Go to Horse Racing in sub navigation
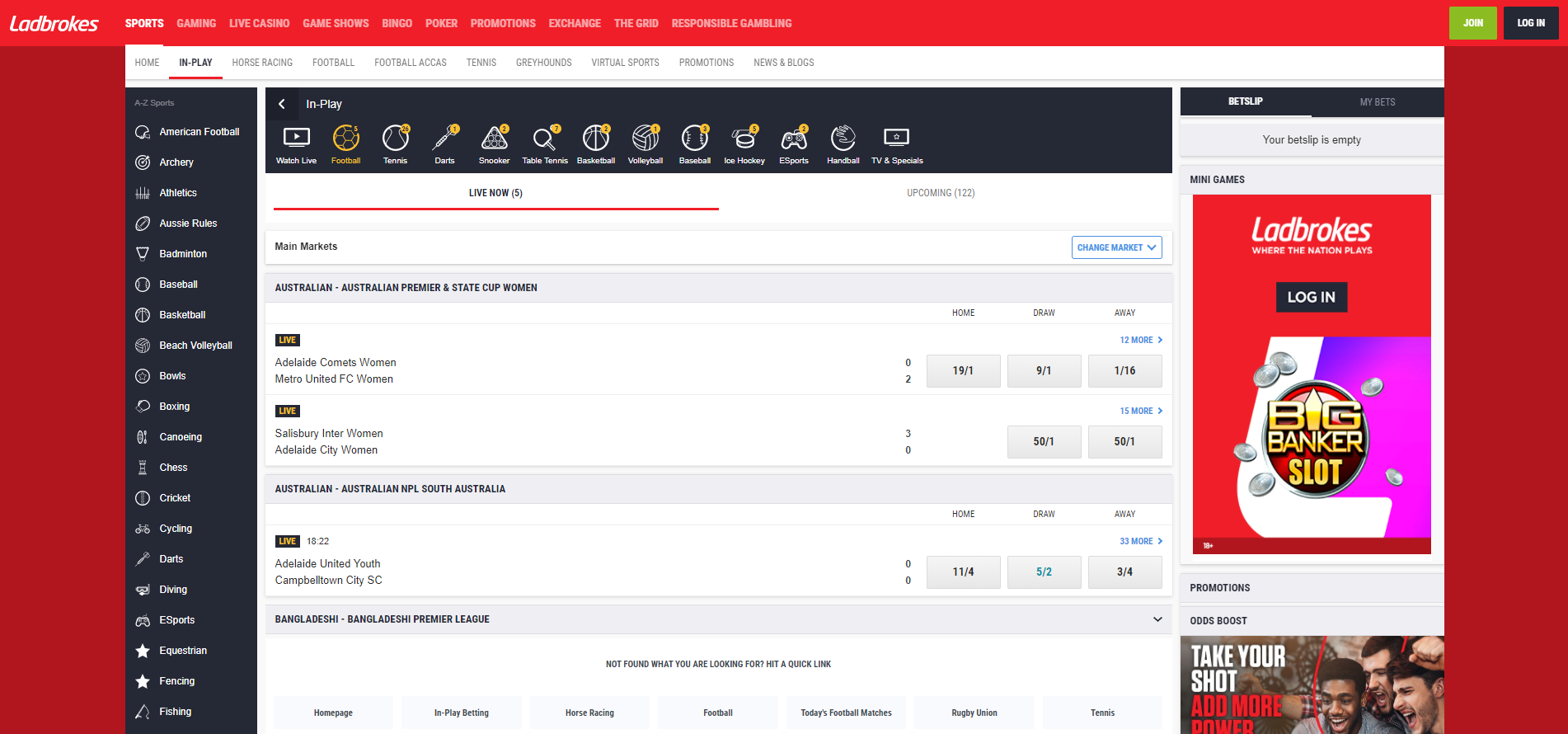This screenshot has height=734, width=1568. point(262,63)
